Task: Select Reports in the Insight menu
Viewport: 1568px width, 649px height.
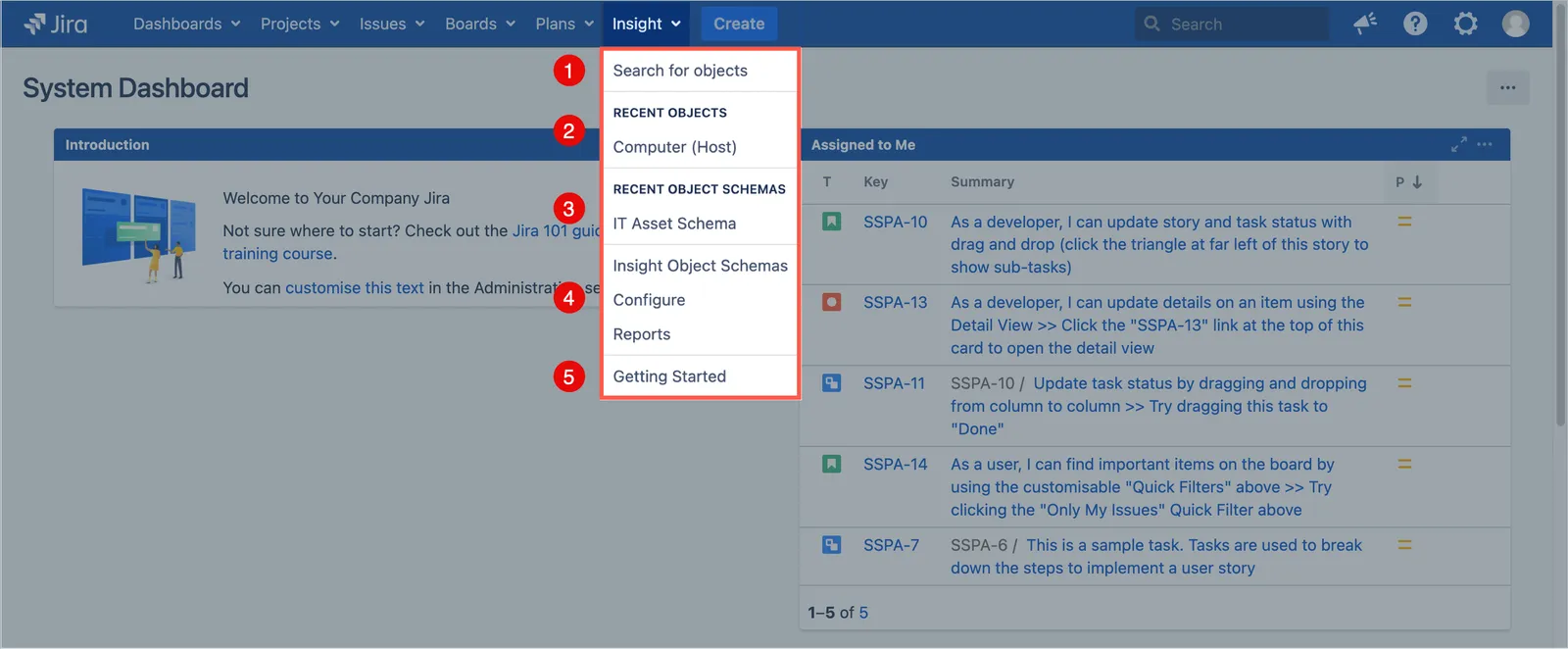Action: click(x=700, y=334)
